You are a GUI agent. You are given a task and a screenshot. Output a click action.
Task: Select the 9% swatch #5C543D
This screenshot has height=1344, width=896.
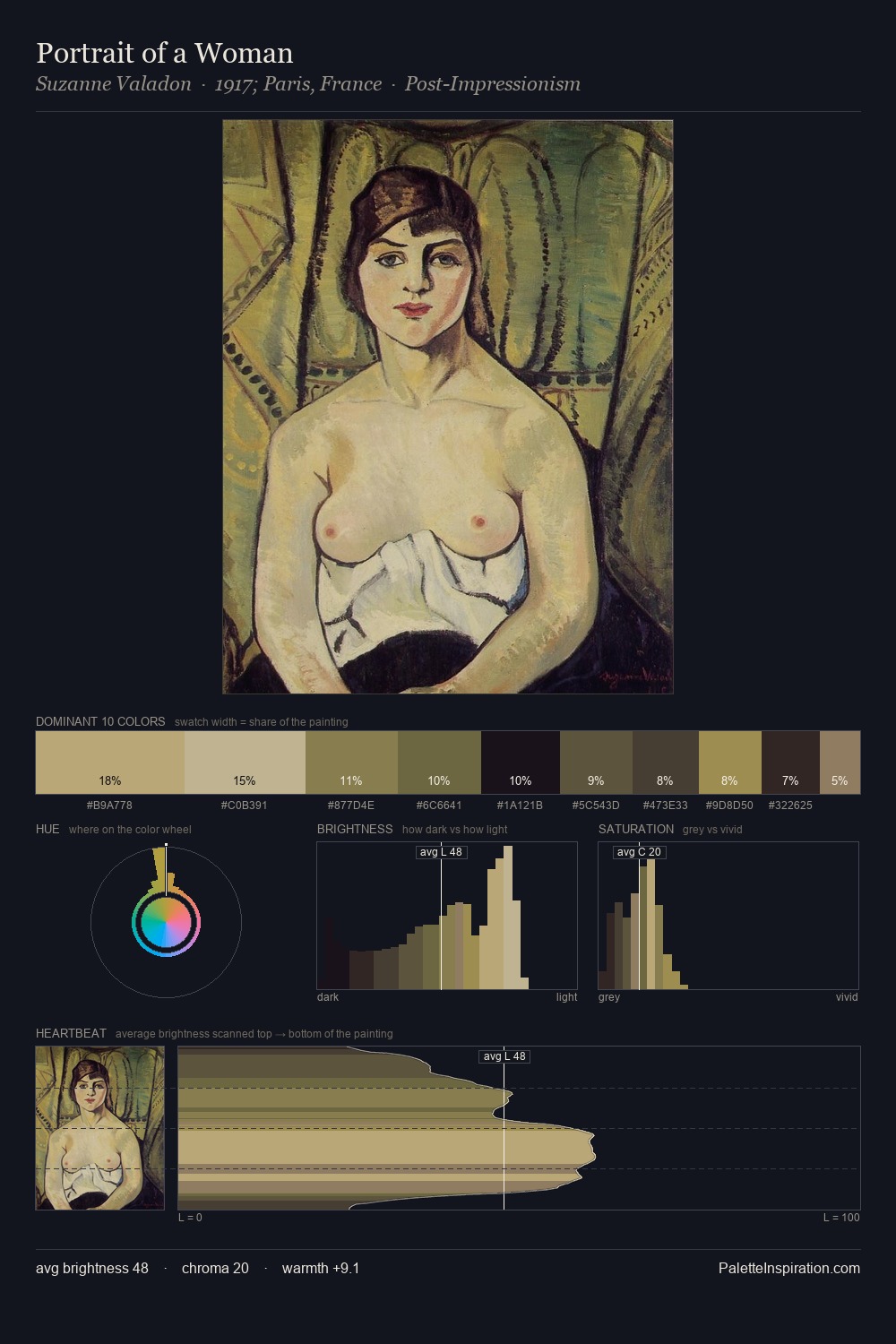(x=596, y=762)
